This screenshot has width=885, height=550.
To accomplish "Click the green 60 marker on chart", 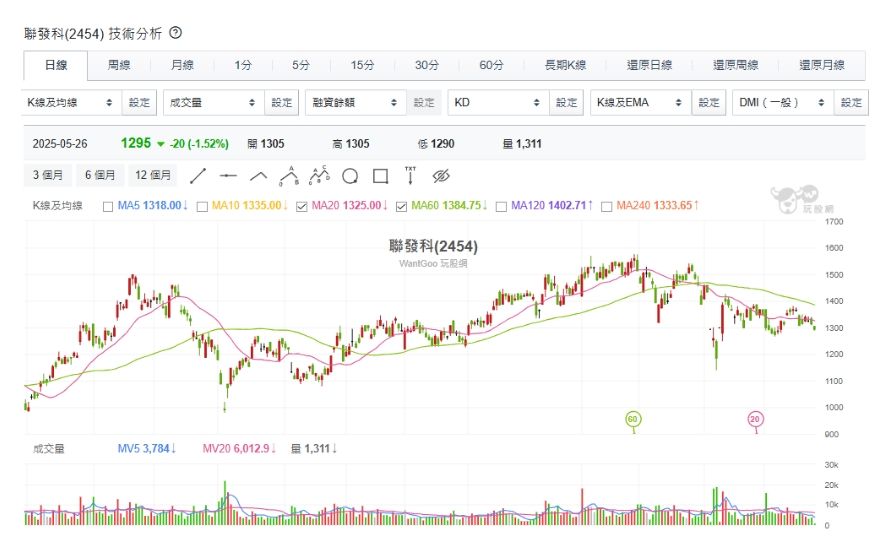I will tap(633, 419).
